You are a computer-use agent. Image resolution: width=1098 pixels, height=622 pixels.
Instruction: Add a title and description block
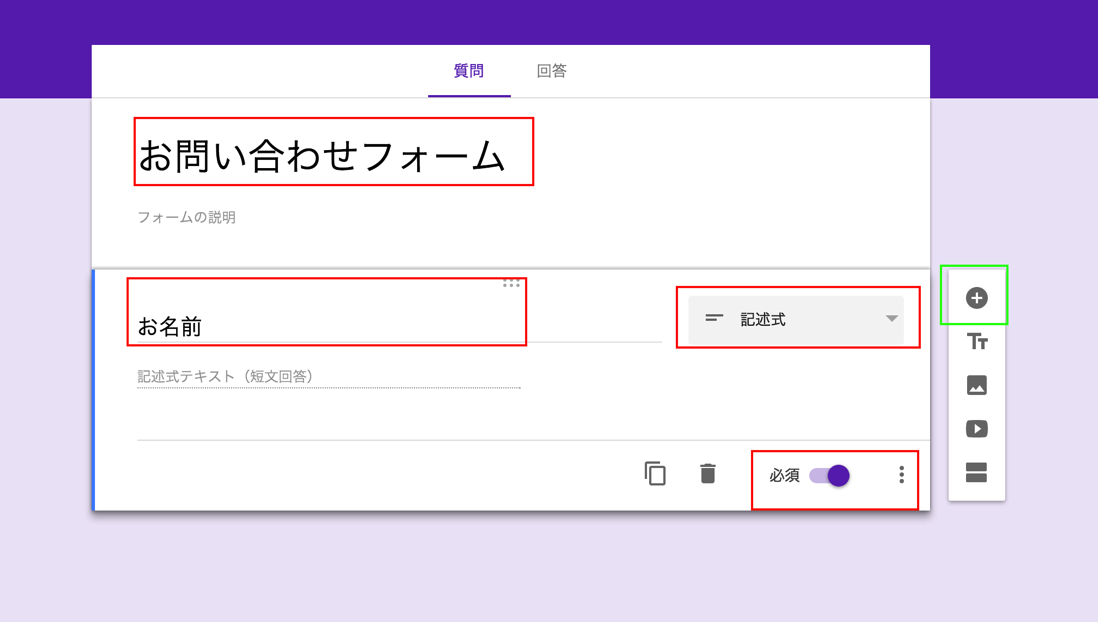point(977,342)
